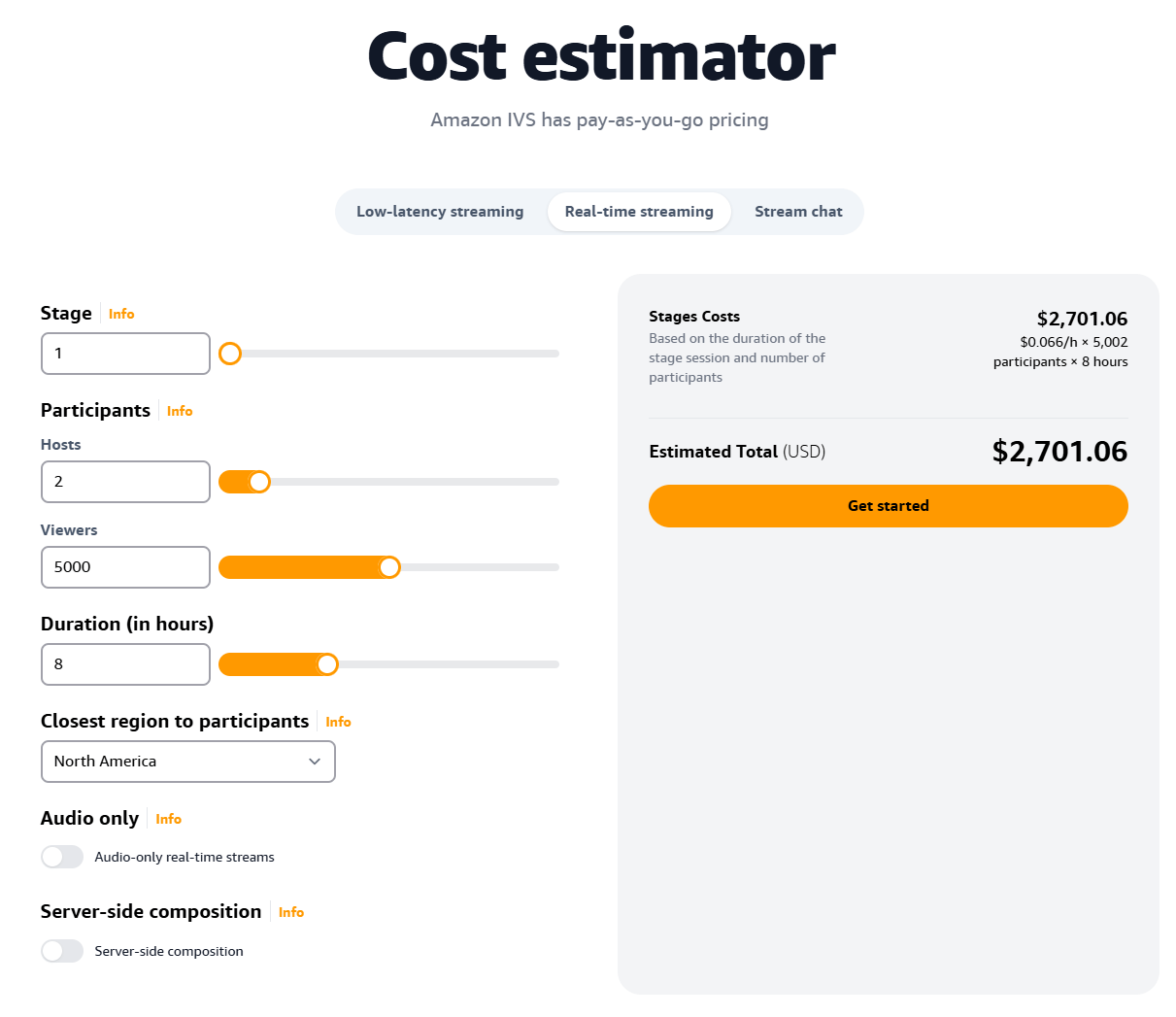
Task: Click into the Hosts input field
Action: (x=125, y=482)
